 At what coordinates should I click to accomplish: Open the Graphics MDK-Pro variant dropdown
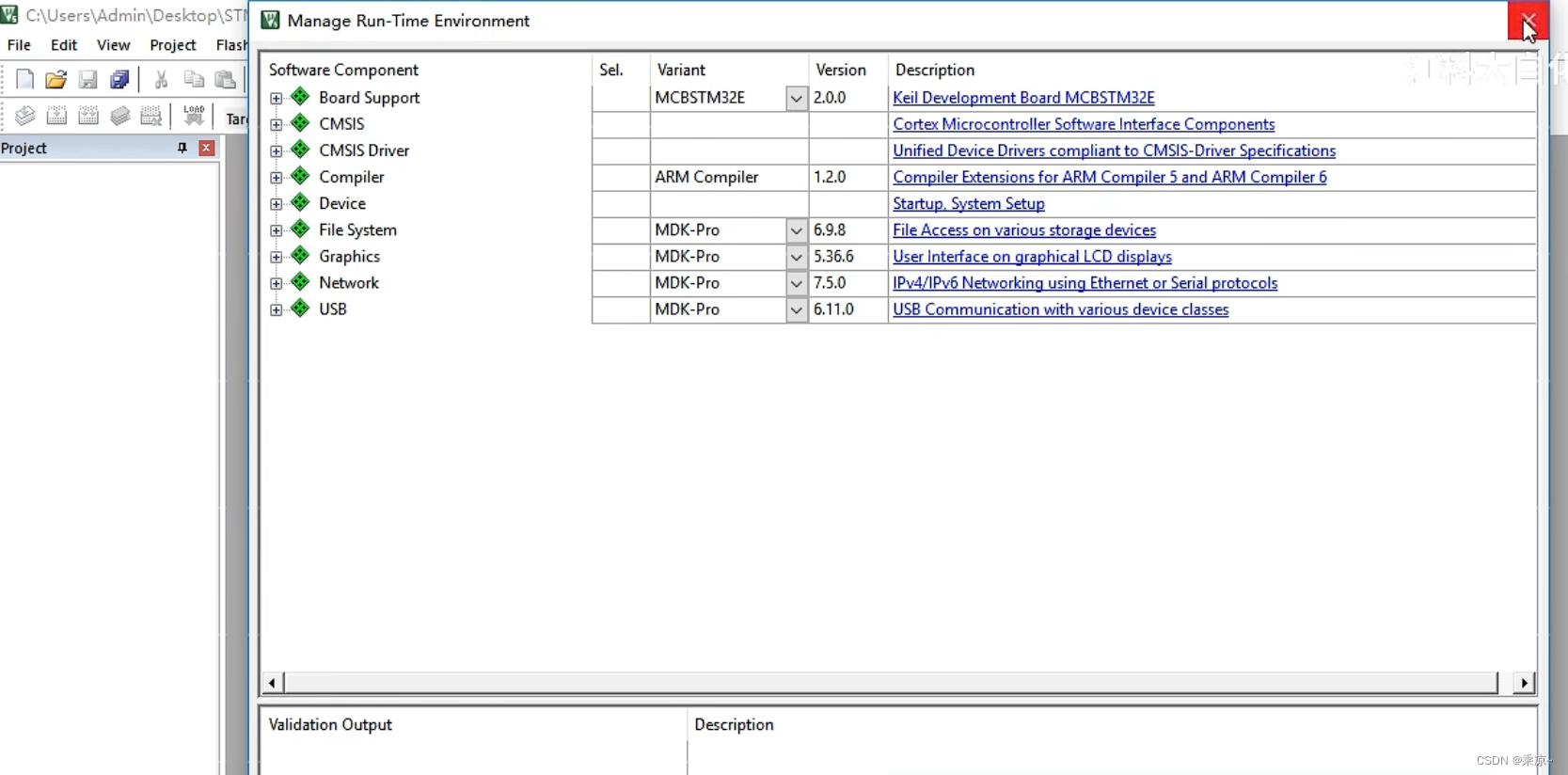coord(796,257)
